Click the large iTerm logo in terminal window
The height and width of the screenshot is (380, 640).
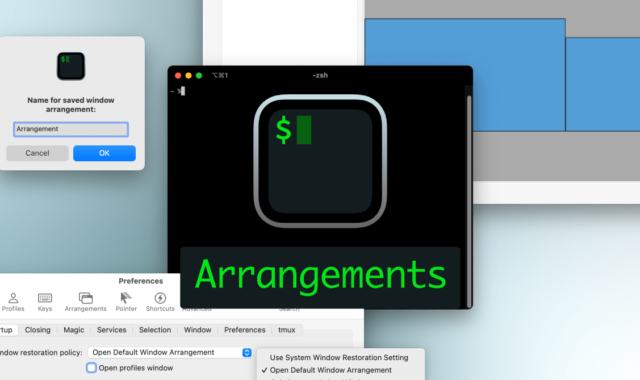[320, 161]
